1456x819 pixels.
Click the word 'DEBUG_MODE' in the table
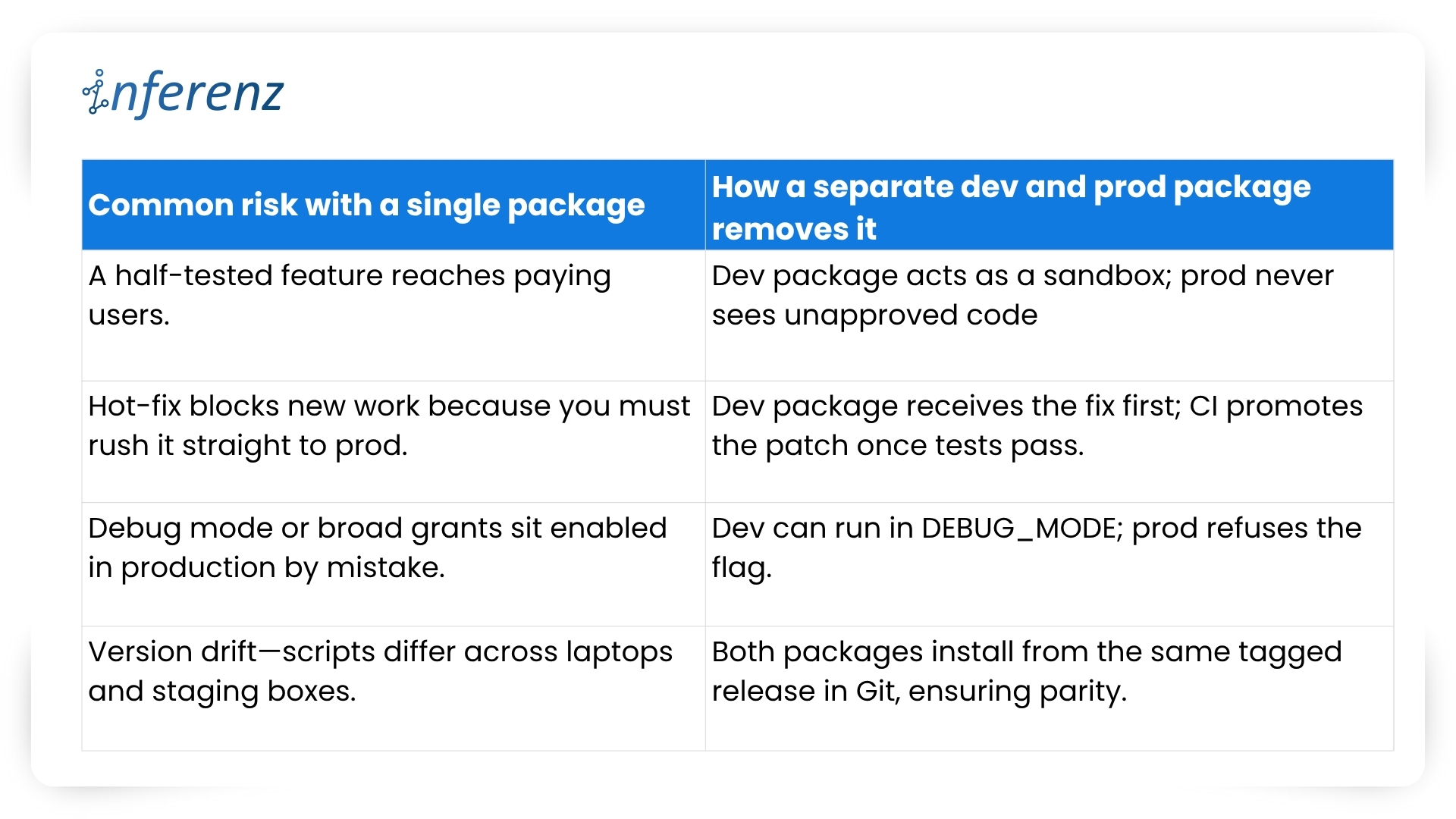tap(1021, 529)
